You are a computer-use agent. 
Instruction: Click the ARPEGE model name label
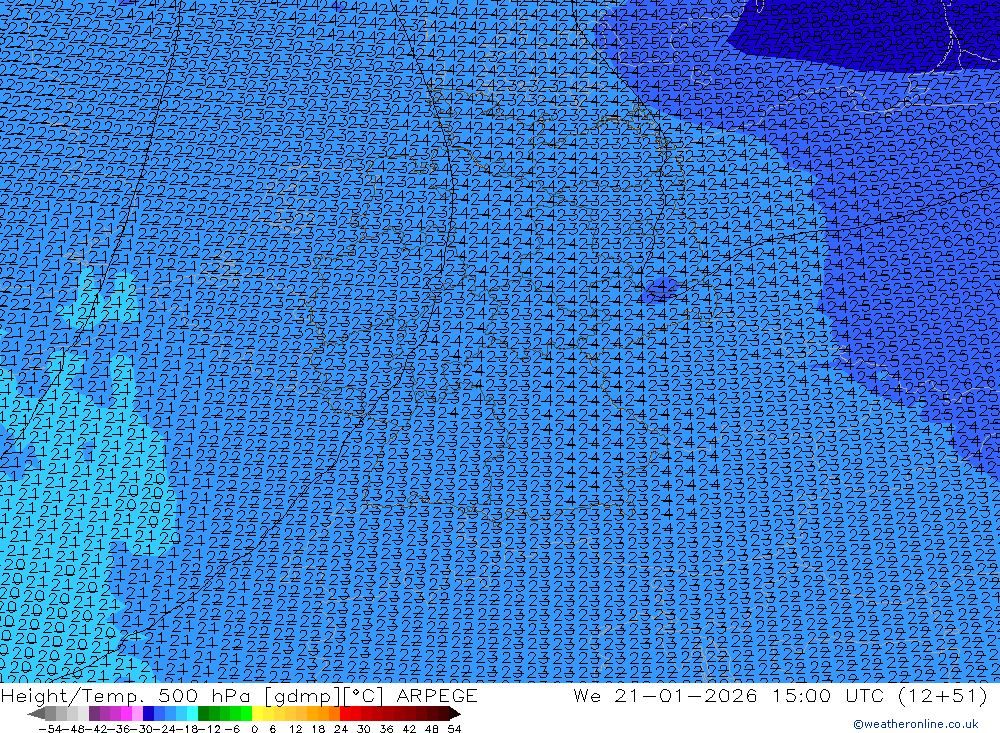click(x=437, y=695)
